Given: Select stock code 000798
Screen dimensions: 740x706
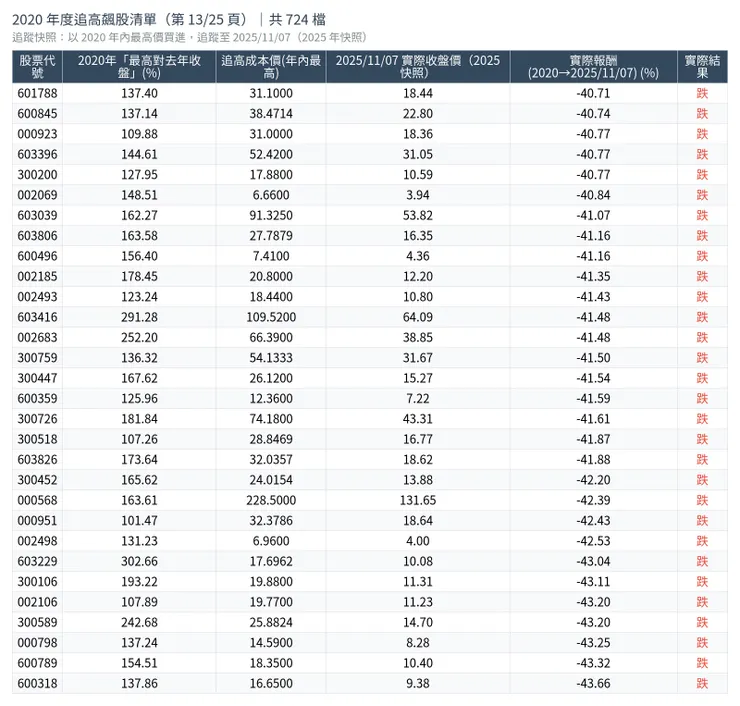Looking at the screenshot, I should (37, 643).
